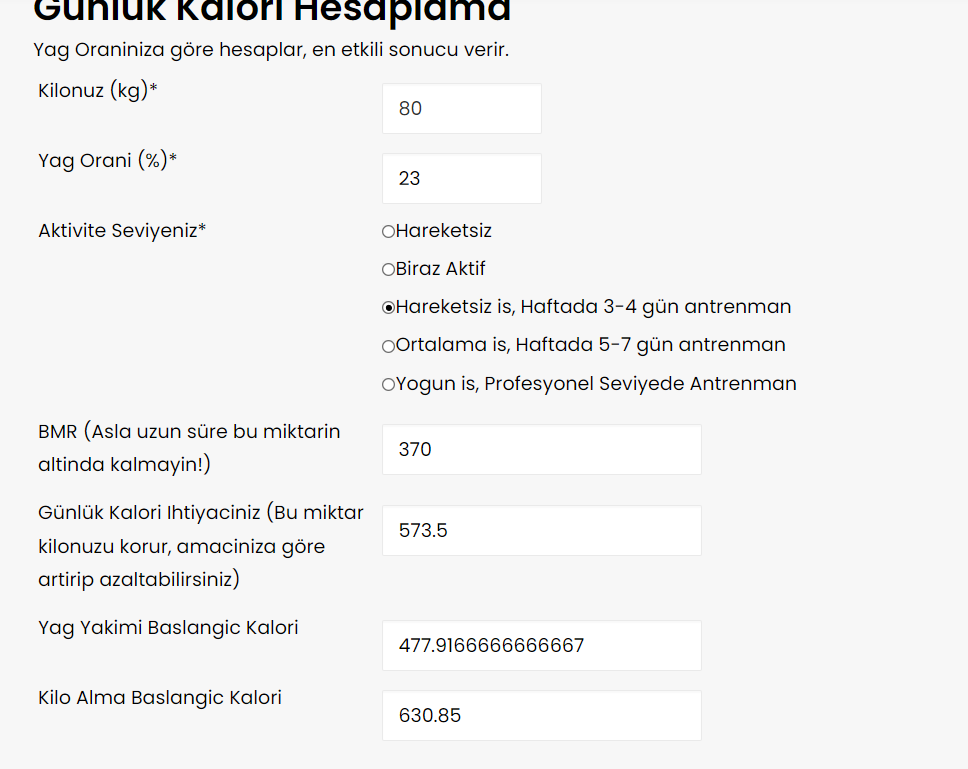This screenshot has width=968, height=769.
Task: Click the Yag Yakimi Baslangic Kalori label
Action: pyautogui.click(x=168, y=628)
